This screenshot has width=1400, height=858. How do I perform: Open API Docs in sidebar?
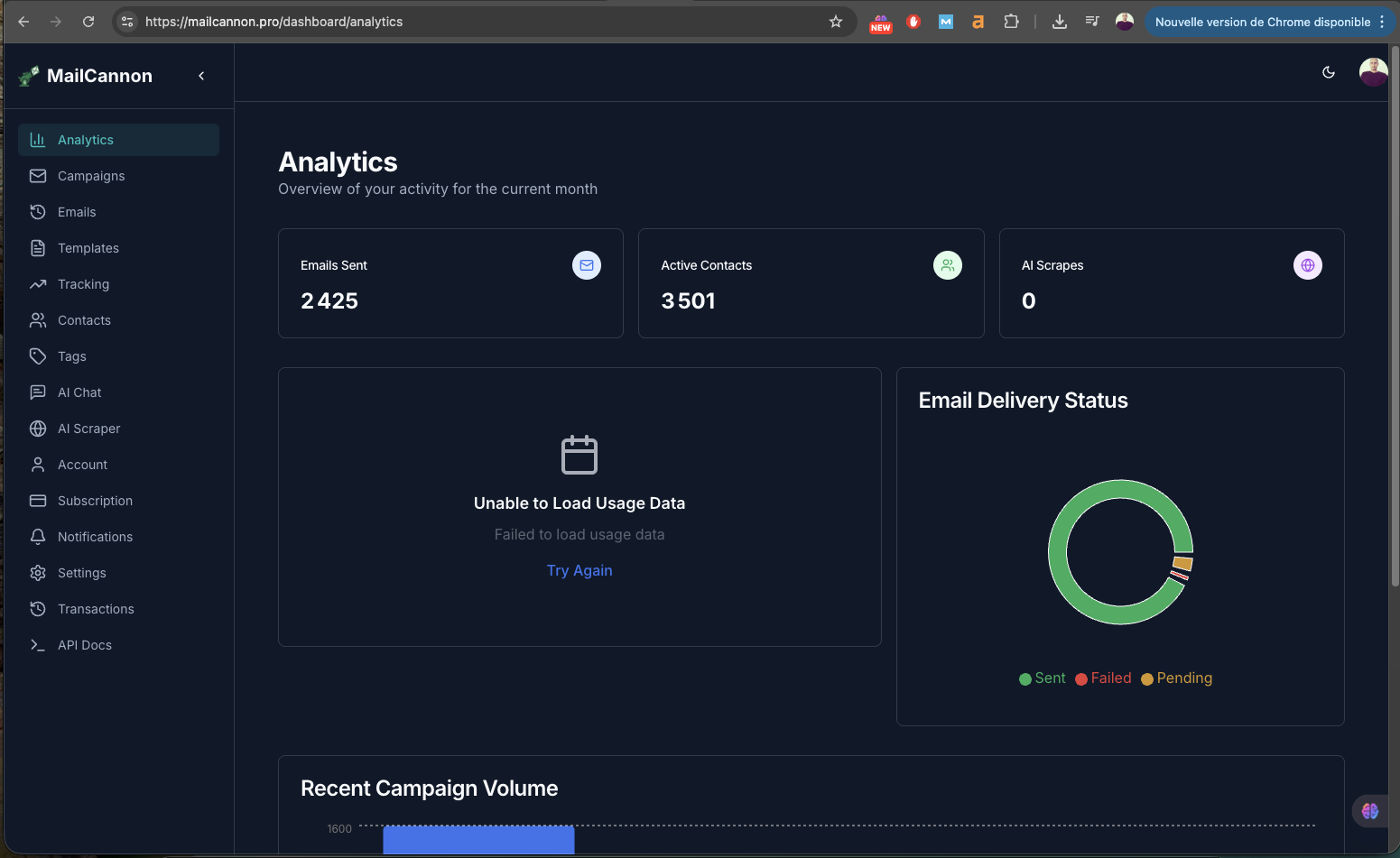click(118, 645)
